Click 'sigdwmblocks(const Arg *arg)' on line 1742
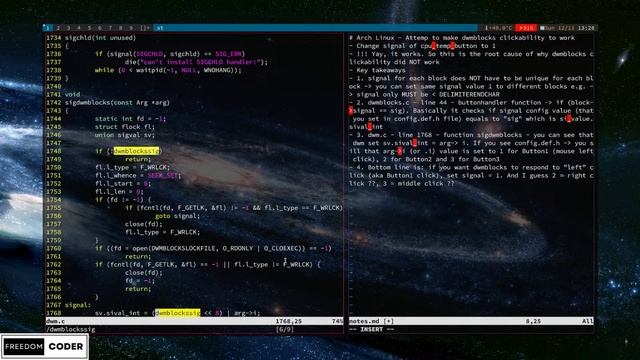Image resolution: width=640 pixels, height=360 pixels. (117, 102)
